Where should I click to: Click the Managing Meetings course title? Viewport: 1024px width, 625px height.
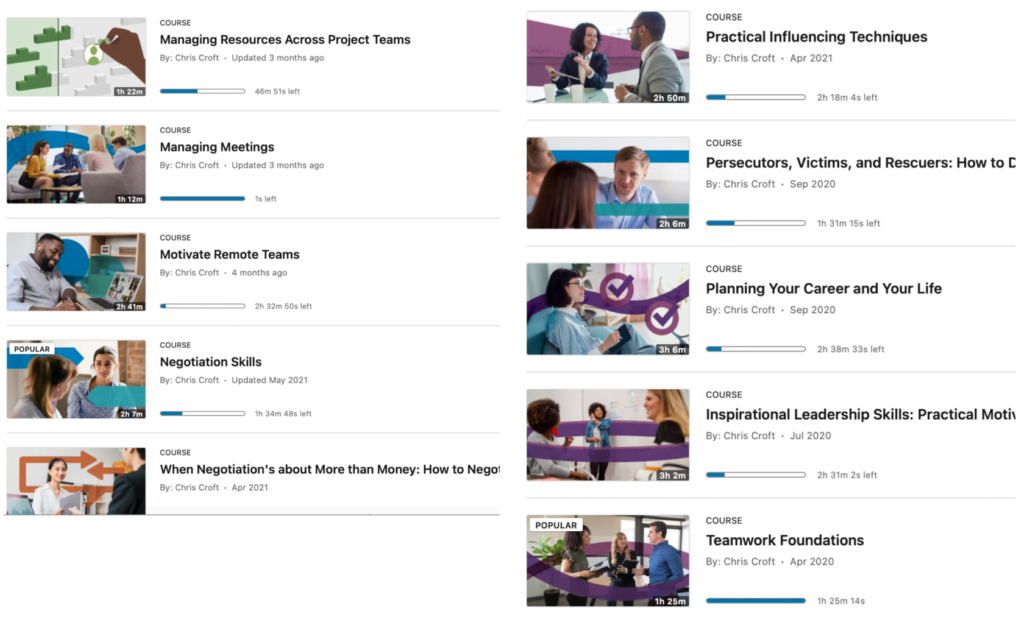coord(217,147)
